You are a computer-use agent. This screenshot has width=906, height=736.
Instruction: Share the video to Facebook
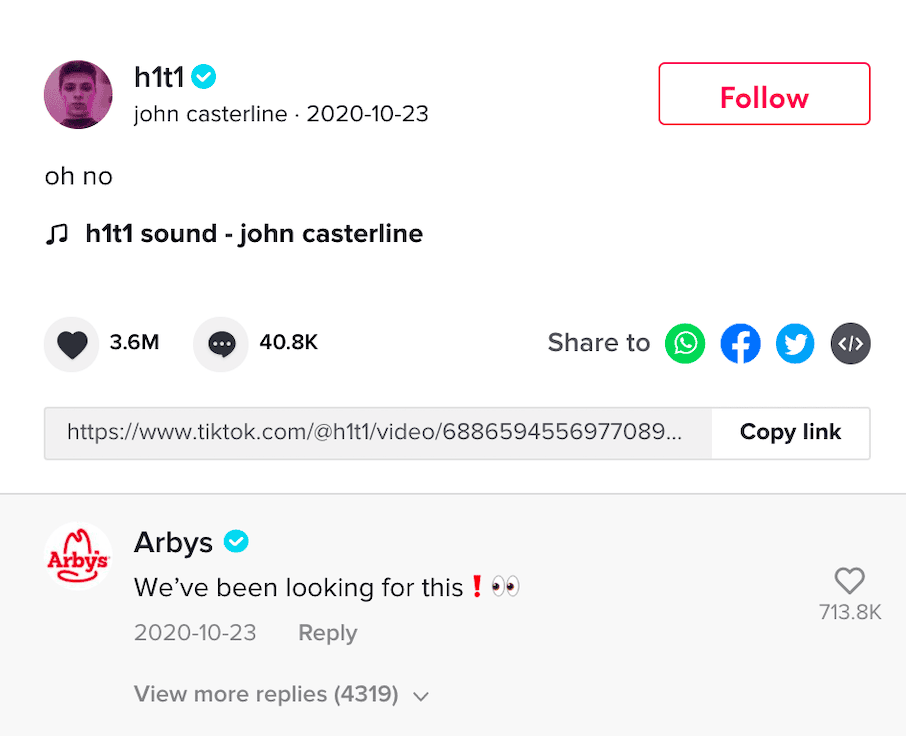(740, 344)
